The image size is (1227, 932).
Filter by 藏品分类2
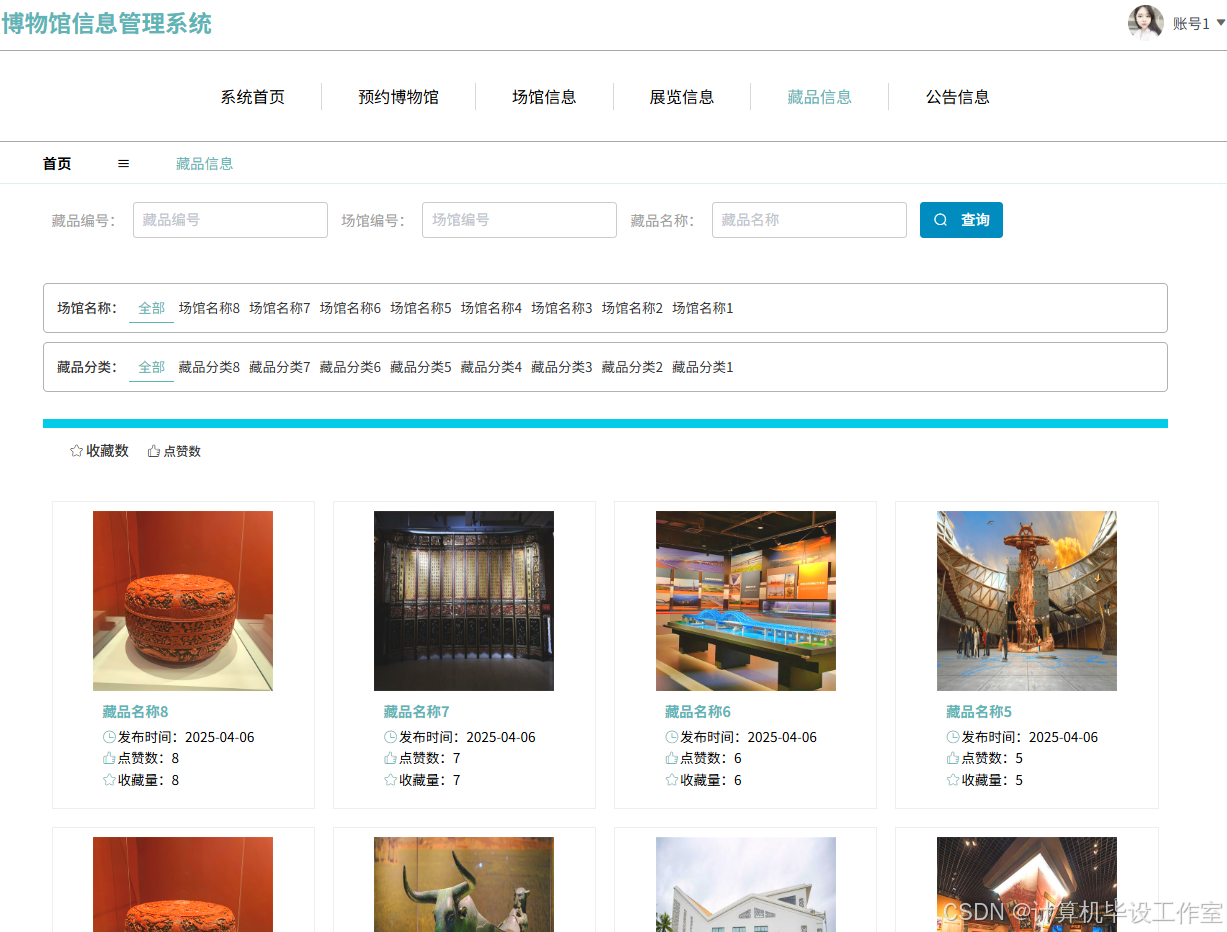click(x=632, y=367)
